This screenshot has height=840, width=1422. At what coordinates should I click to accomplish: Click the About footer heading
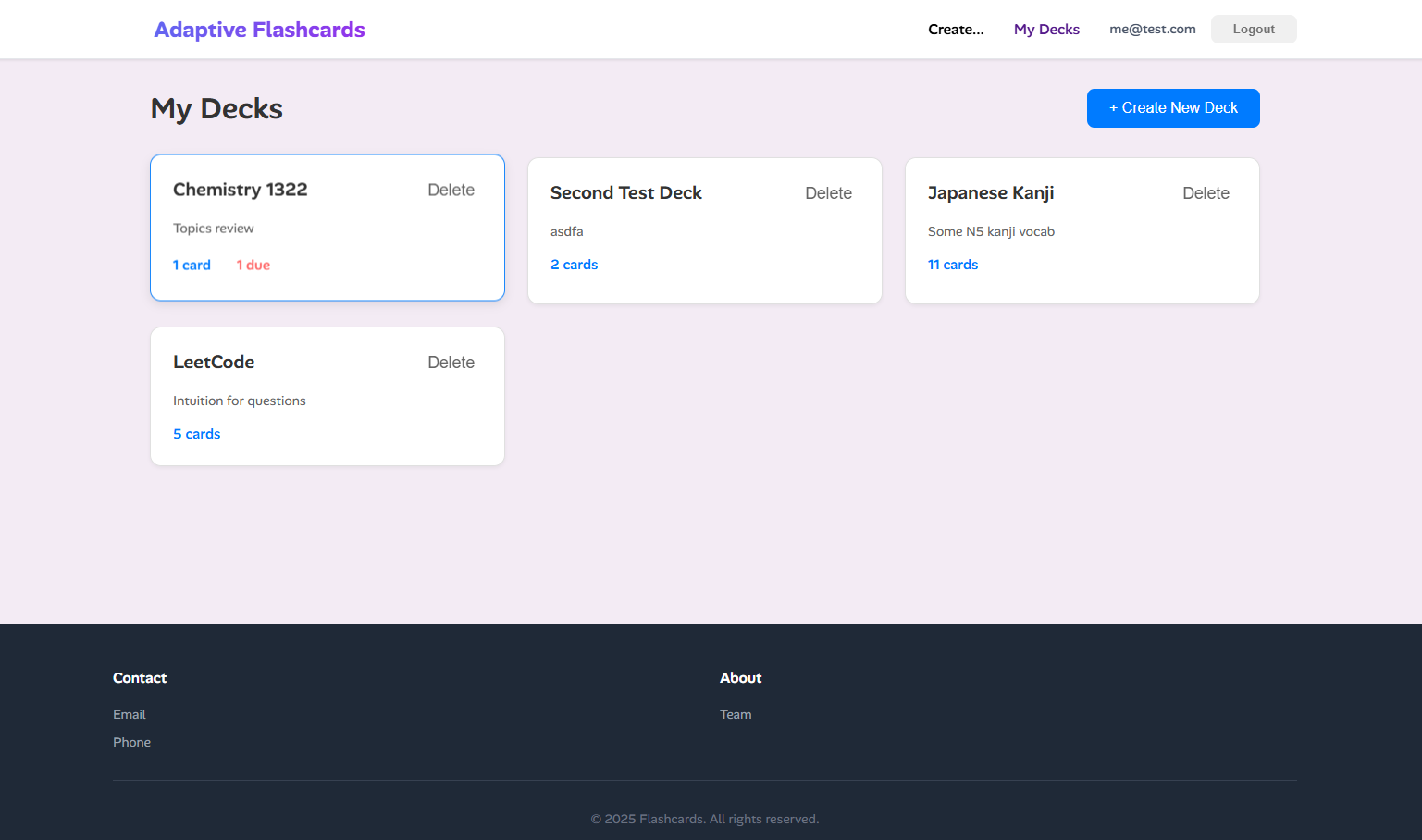[x=741, y=678]
